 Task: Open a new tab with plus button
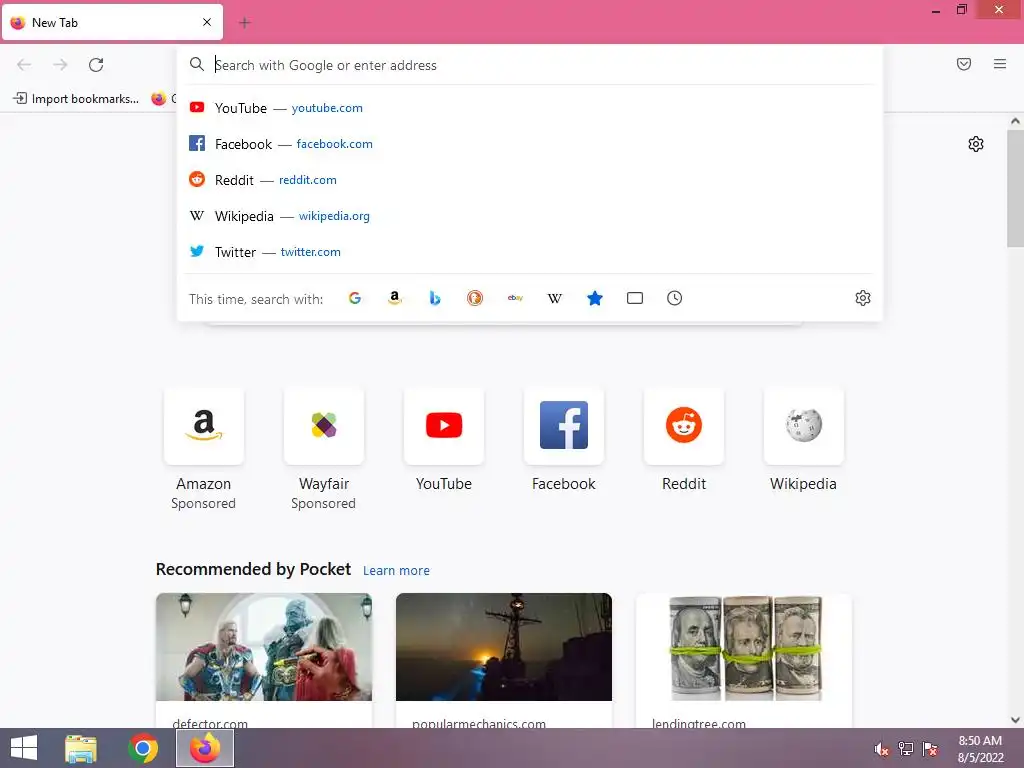click(x=245, y=23)
